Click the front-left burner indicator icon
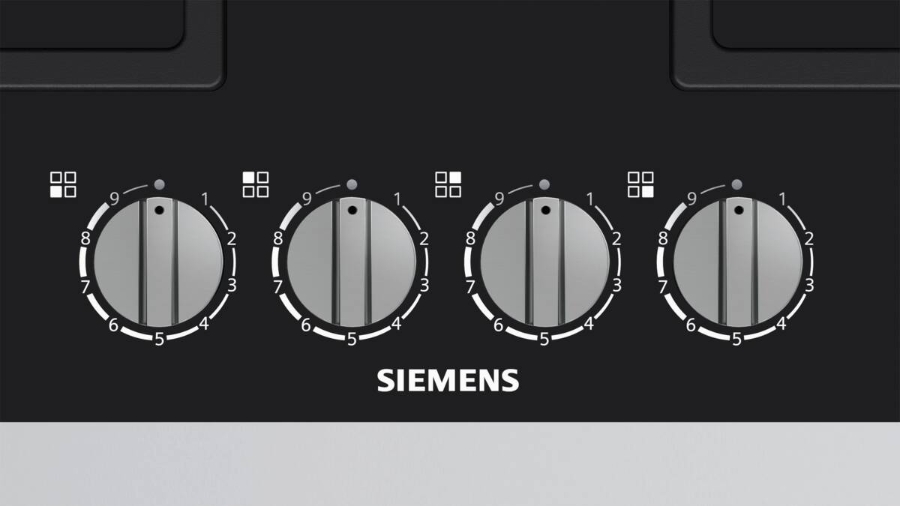The height and width of the screenshot is (506, 900). (63, 184)
